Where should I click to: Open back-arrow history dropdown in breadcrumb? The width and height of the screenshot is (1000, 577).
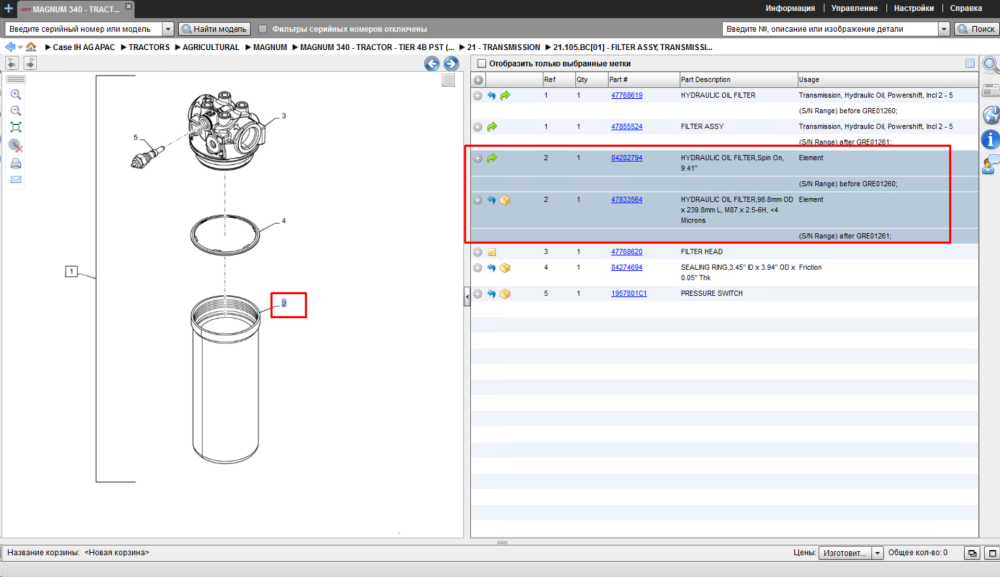pyautogui.click(x=20, y=47)
